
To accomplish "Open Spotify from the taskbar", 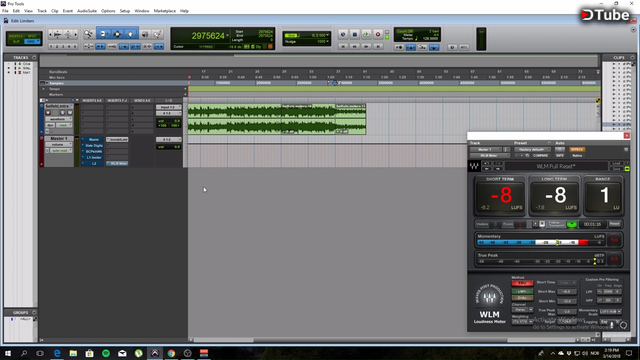I will tap(106, 353).
